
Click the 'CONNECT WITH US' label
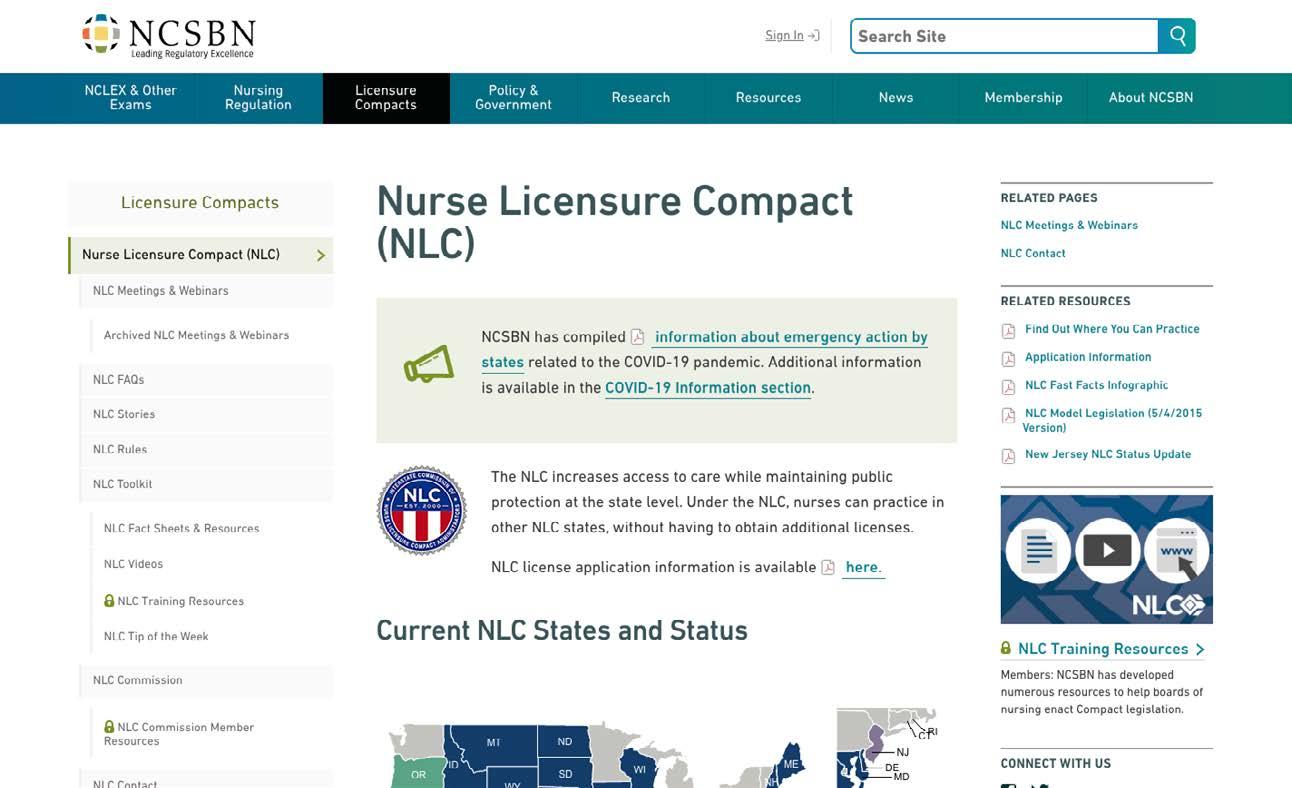1056,764
